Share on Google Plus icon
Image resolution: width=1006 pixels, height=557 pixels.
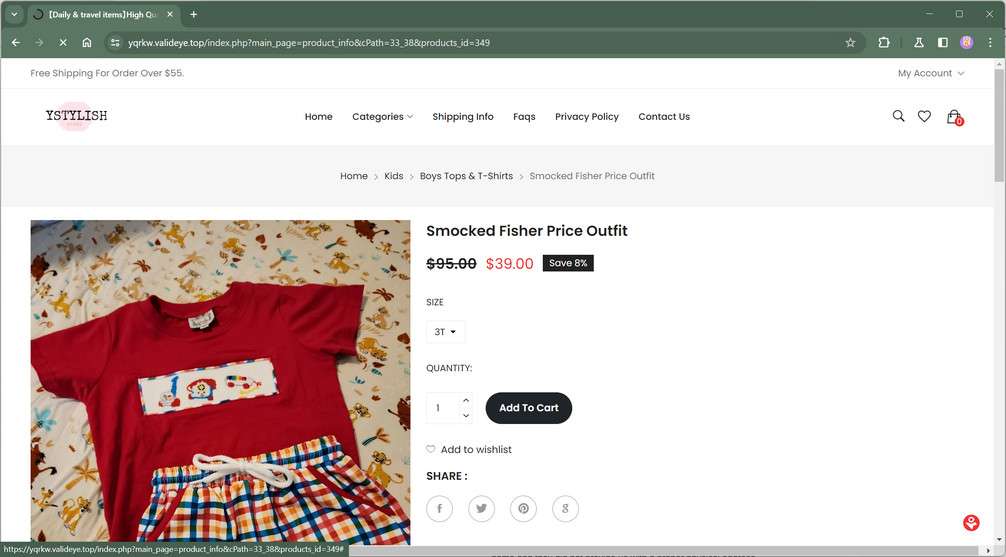[565, 508]
